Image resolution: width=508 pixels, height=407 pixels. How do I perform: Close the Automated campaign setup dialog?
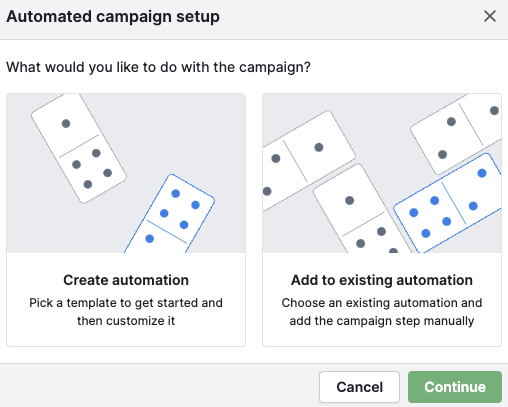coord(490,16)
